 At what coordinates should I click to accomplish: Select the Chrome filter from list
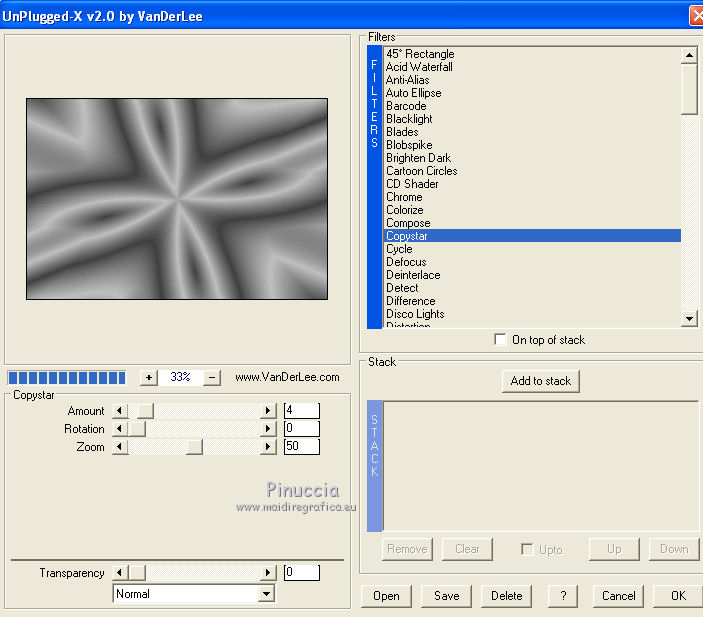(404, 197)
